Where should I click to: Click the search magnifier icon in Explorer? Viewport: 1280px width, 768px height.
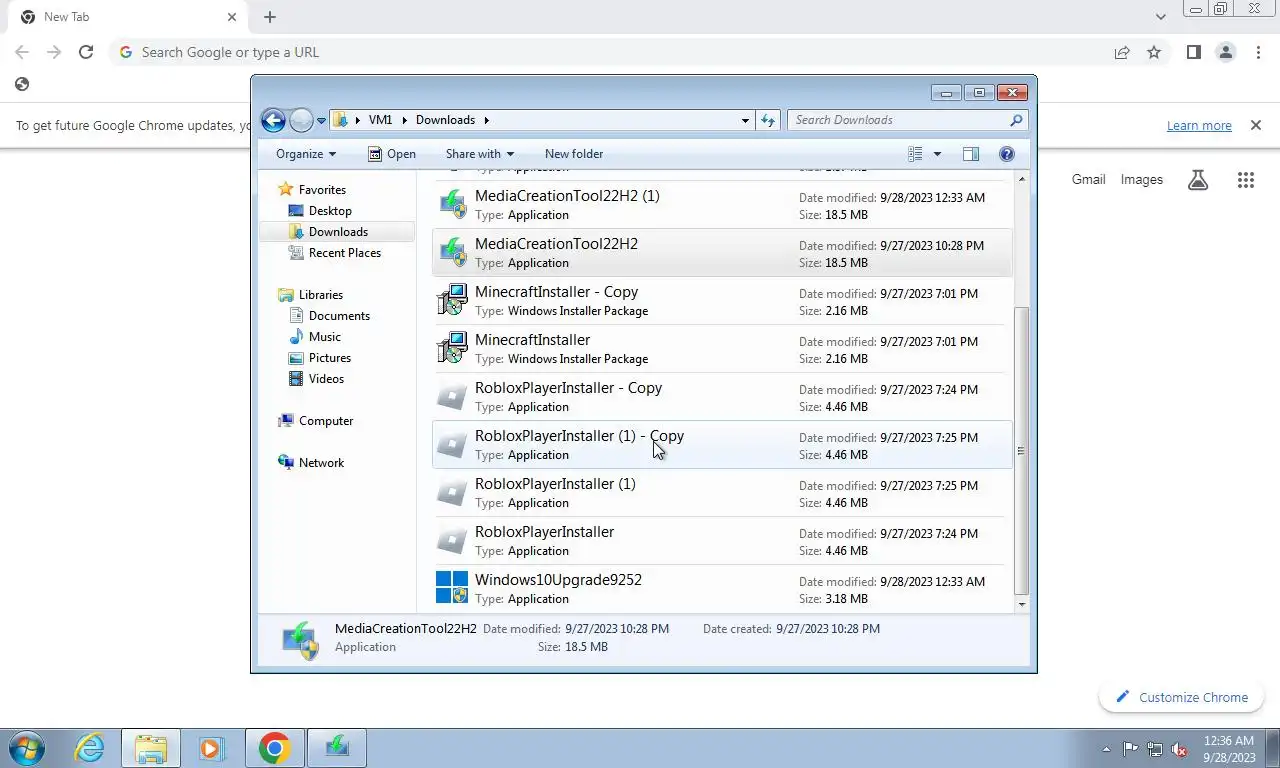(1017, 120)
